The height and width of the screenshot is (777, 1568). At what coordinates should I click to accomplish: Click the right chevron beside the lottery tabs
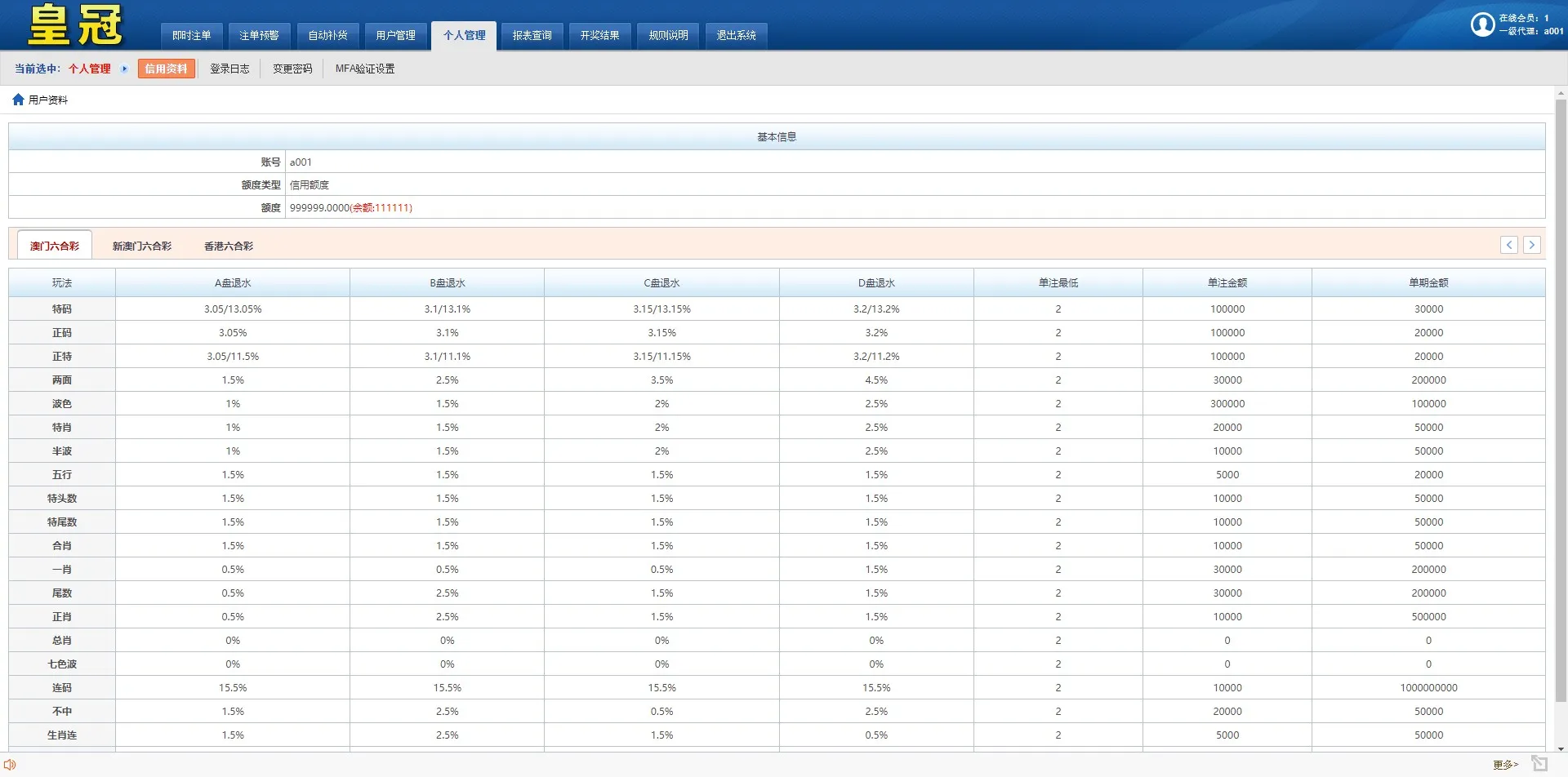tap(1533, 244)
